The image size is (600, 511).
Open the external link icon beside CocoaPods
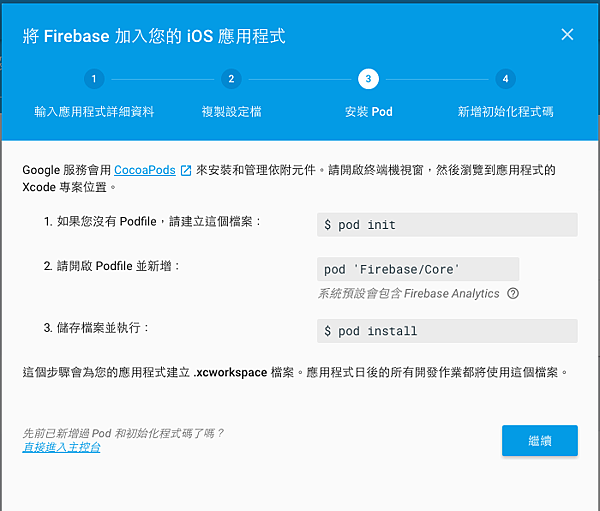(x=185, y=171)
